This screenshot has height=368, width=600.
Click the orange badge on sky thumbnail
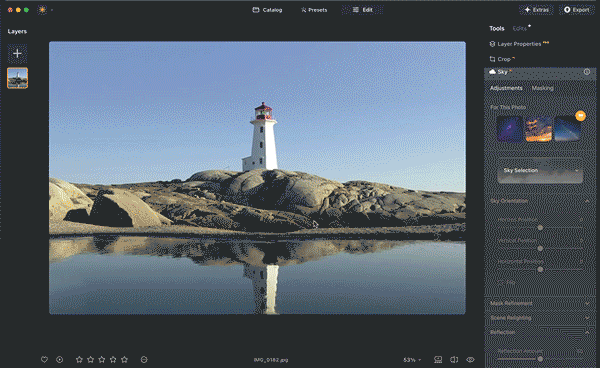pyautogui.click(x=580, y=116)
